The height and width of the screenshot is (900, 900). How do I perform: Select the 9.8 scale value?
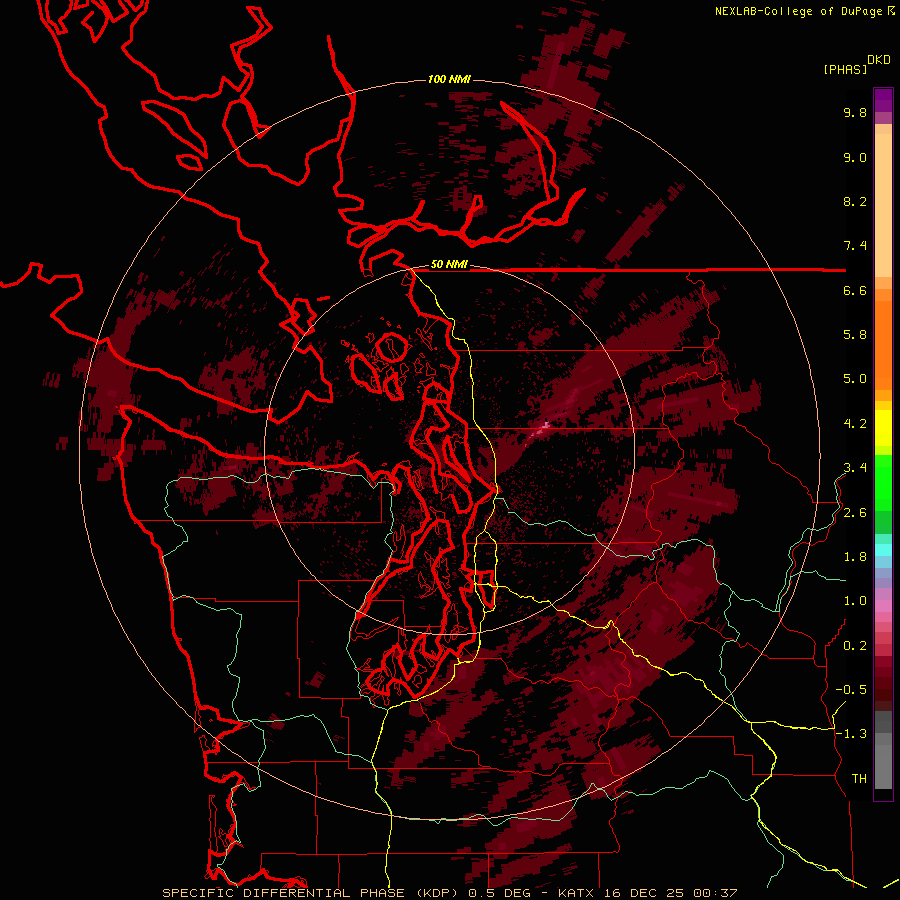855,112
